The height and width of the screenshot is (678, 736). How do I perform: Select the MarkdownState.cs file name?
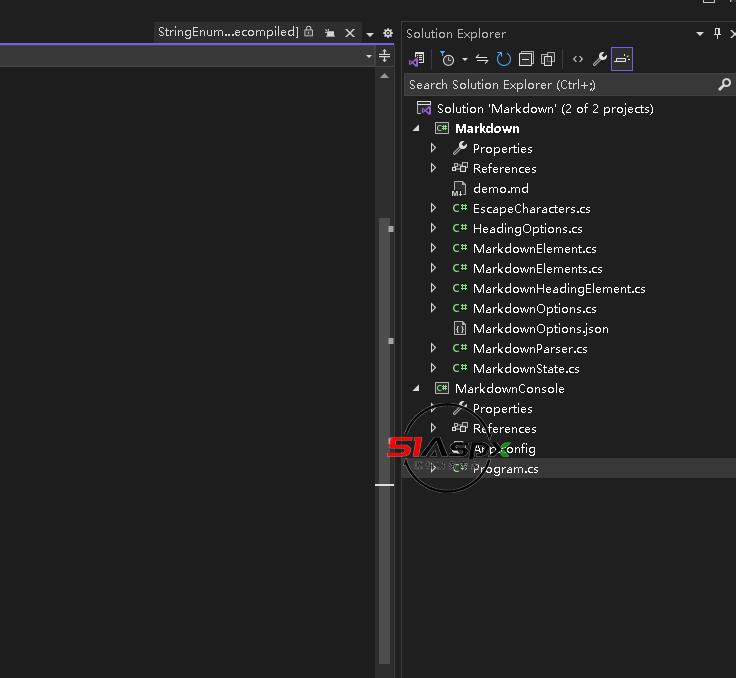pos(526,369)
